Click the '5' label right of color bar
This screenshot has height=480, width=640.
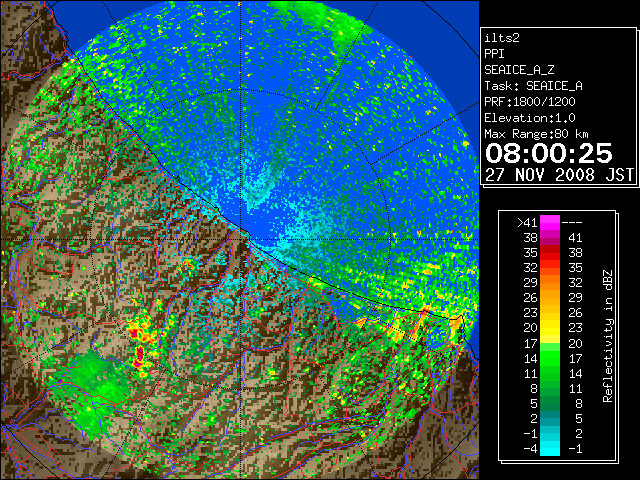[x=579, y=419]
